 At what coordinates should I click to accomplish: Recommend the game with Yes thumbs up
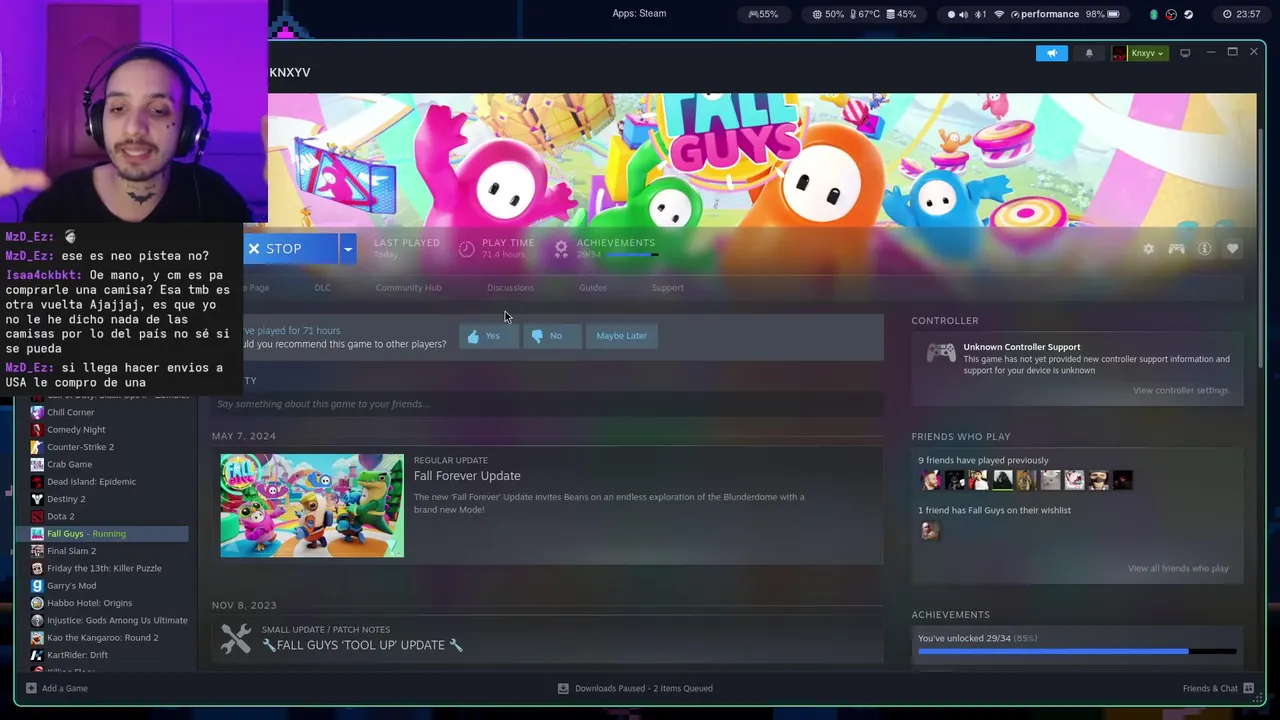point(489,336)
